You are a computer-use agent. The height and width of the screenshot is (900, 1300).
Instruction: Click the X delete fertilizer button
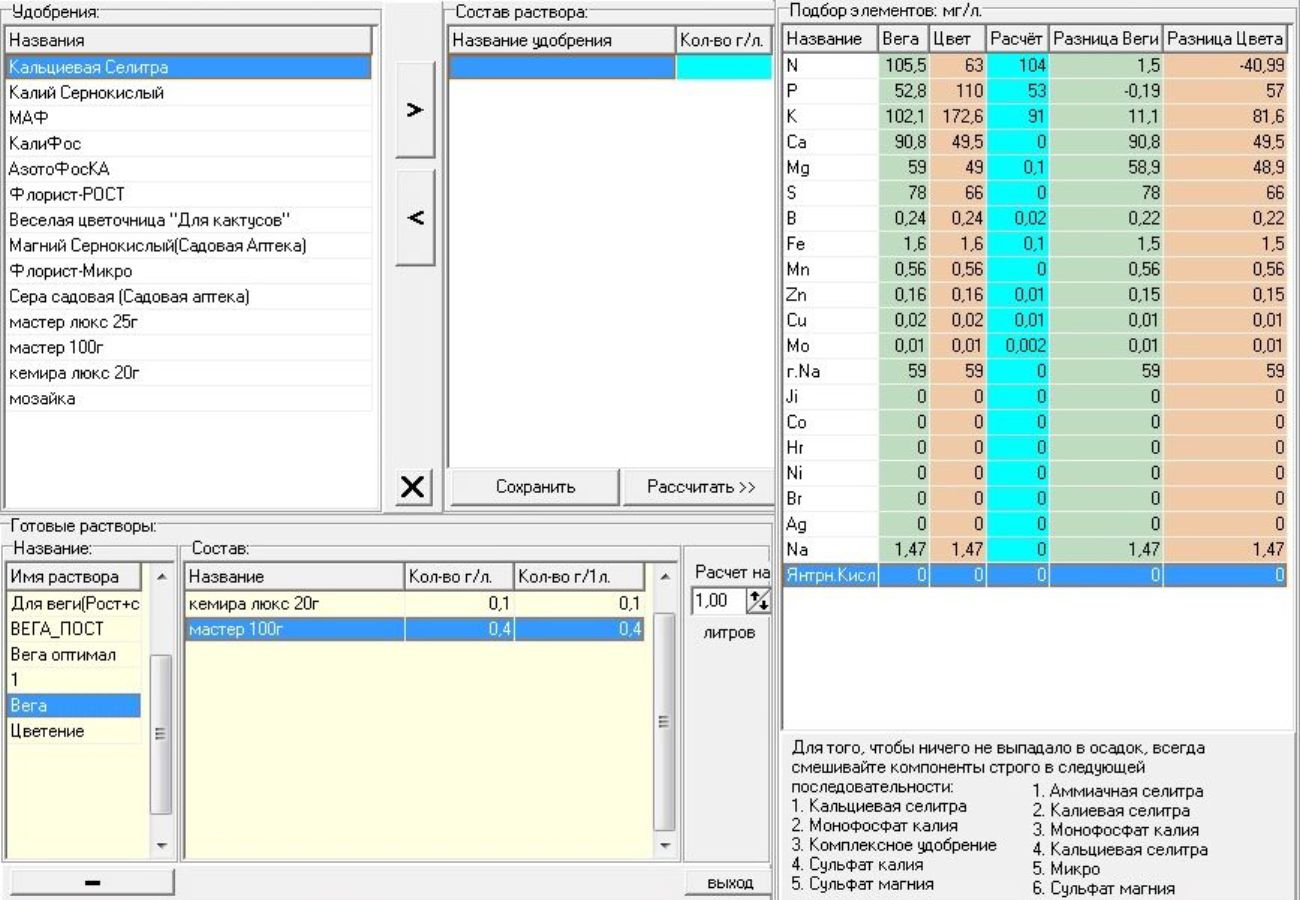tap(415, 487)
